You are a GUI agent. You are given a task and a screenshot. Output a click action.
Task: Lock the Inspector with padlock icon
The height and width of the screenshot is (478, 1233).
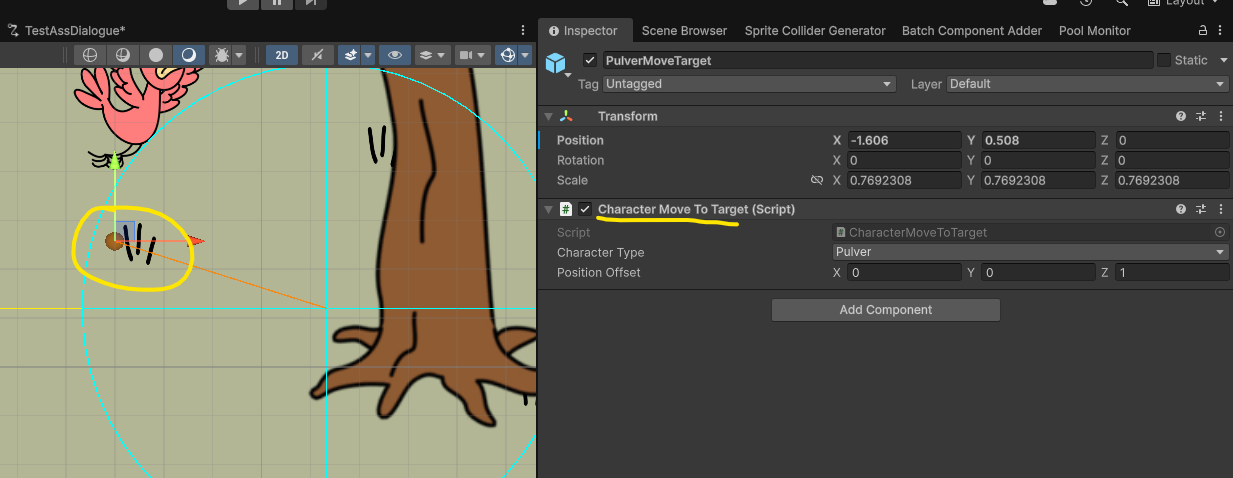click(x=1203, y=31)
